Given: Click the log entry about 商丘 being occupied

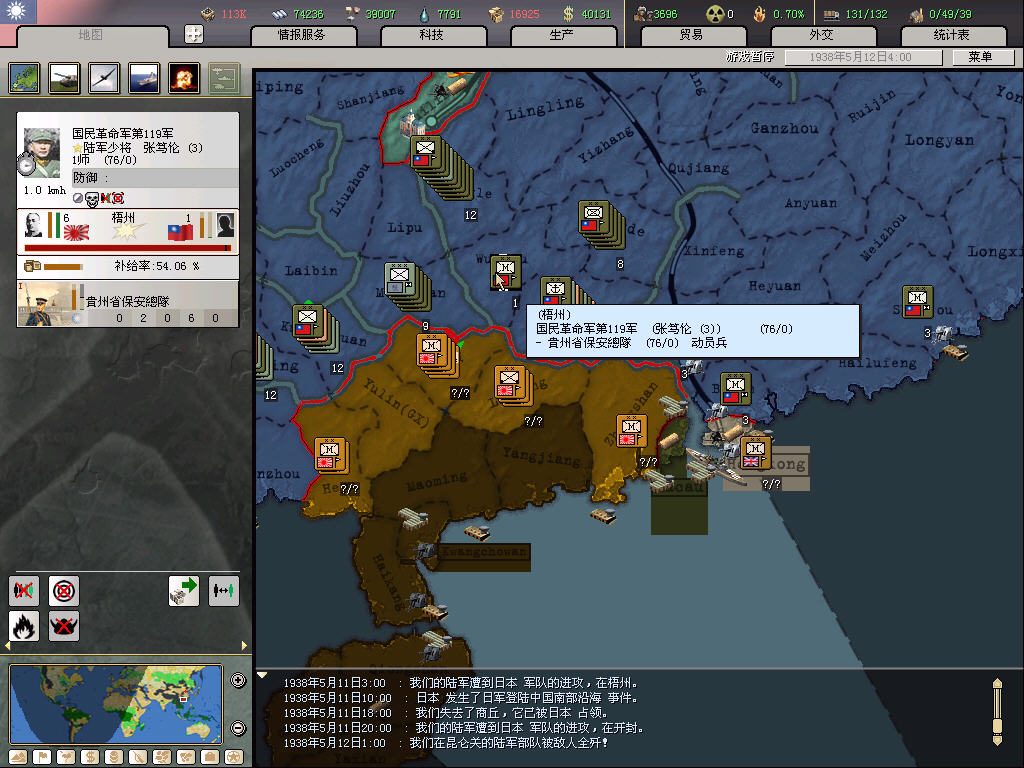Looking at the screenshot, I should tap(445, 713).
